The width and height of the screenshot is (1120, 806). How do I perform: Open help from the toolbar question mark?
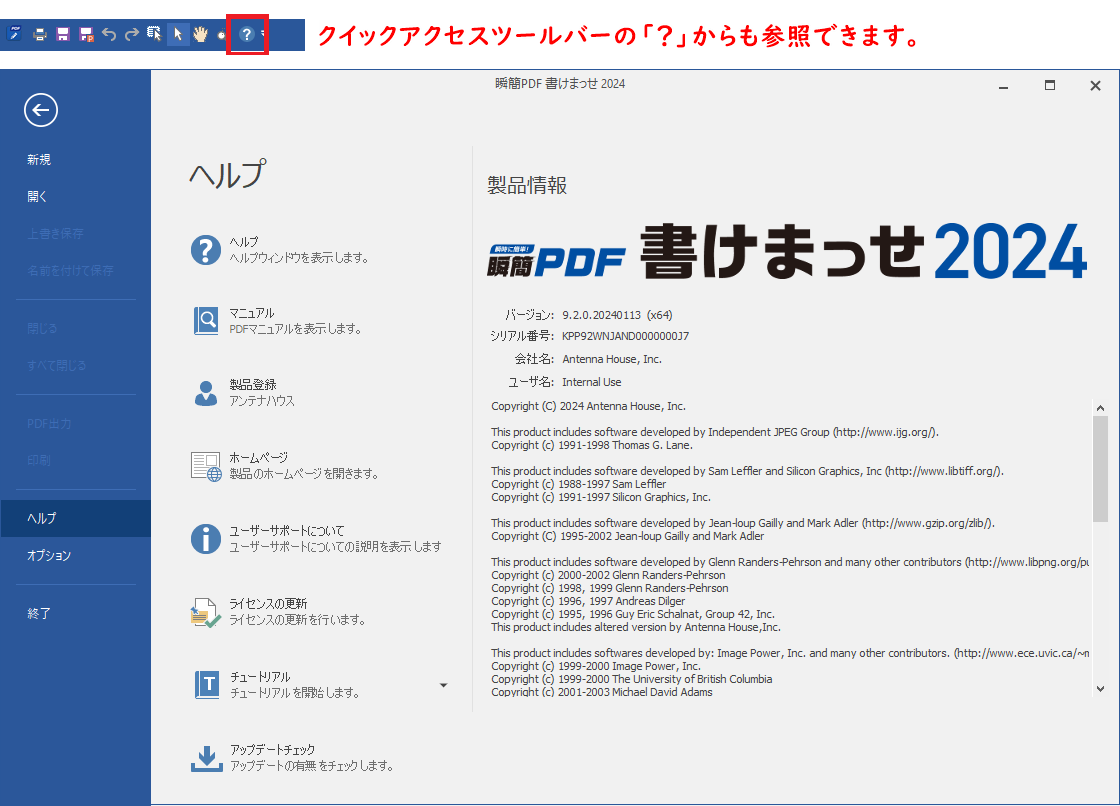246,34
